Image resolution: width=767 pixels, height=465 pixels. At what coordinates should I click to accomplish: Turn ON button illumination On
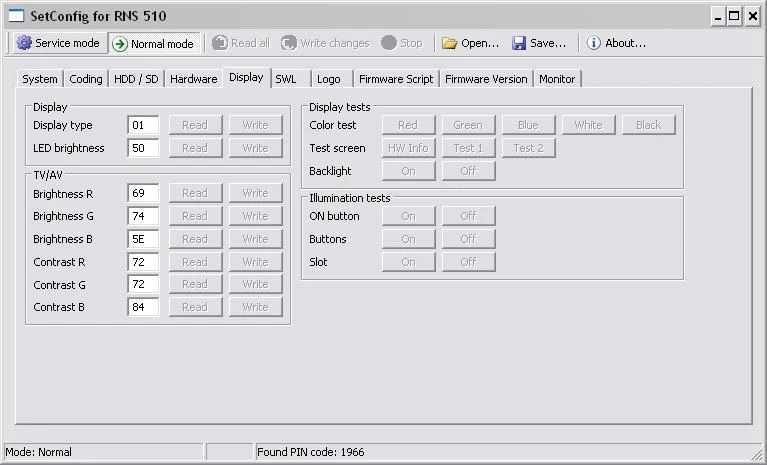pos(408,216)
